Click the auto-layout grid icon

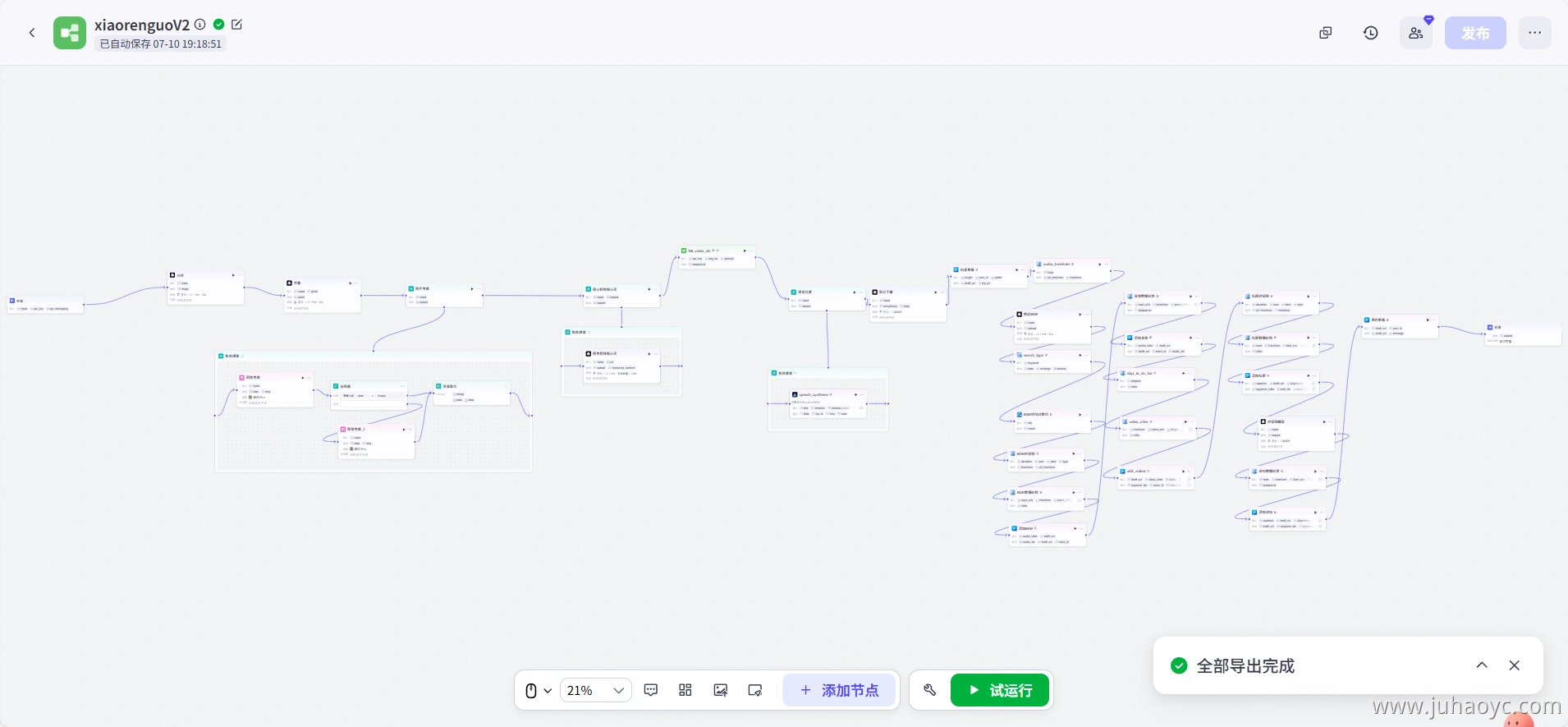[x=685, y=690]
